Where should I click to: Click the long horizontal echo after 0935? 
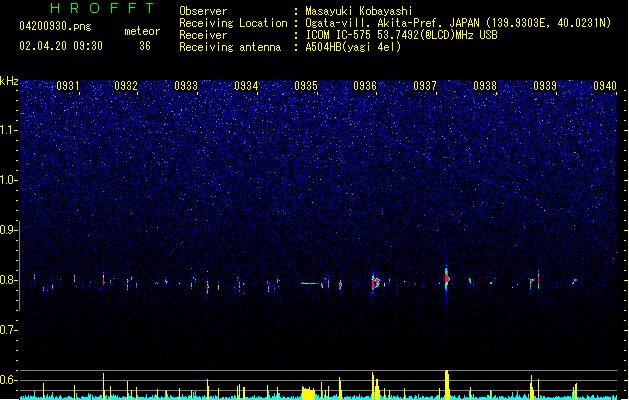pos(311,284)
